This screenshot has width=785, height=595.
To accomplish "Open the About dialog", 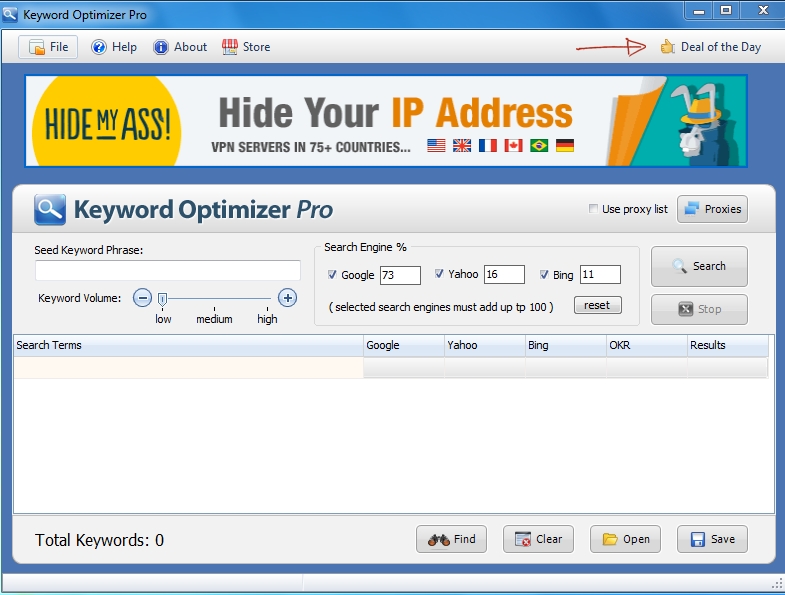I will point(180,47).
